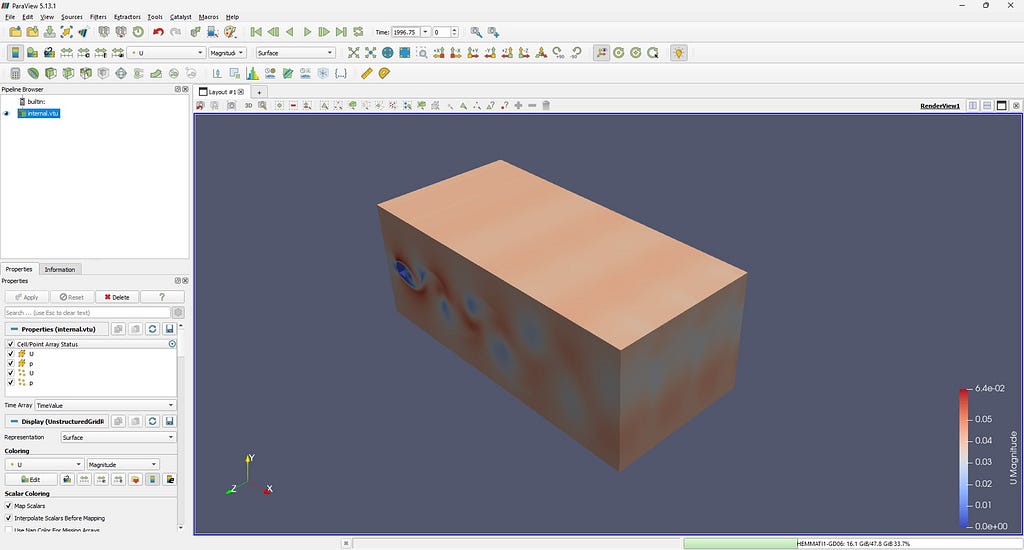
Task: Apply the Glyph filter icon
Action: [121, 74]
